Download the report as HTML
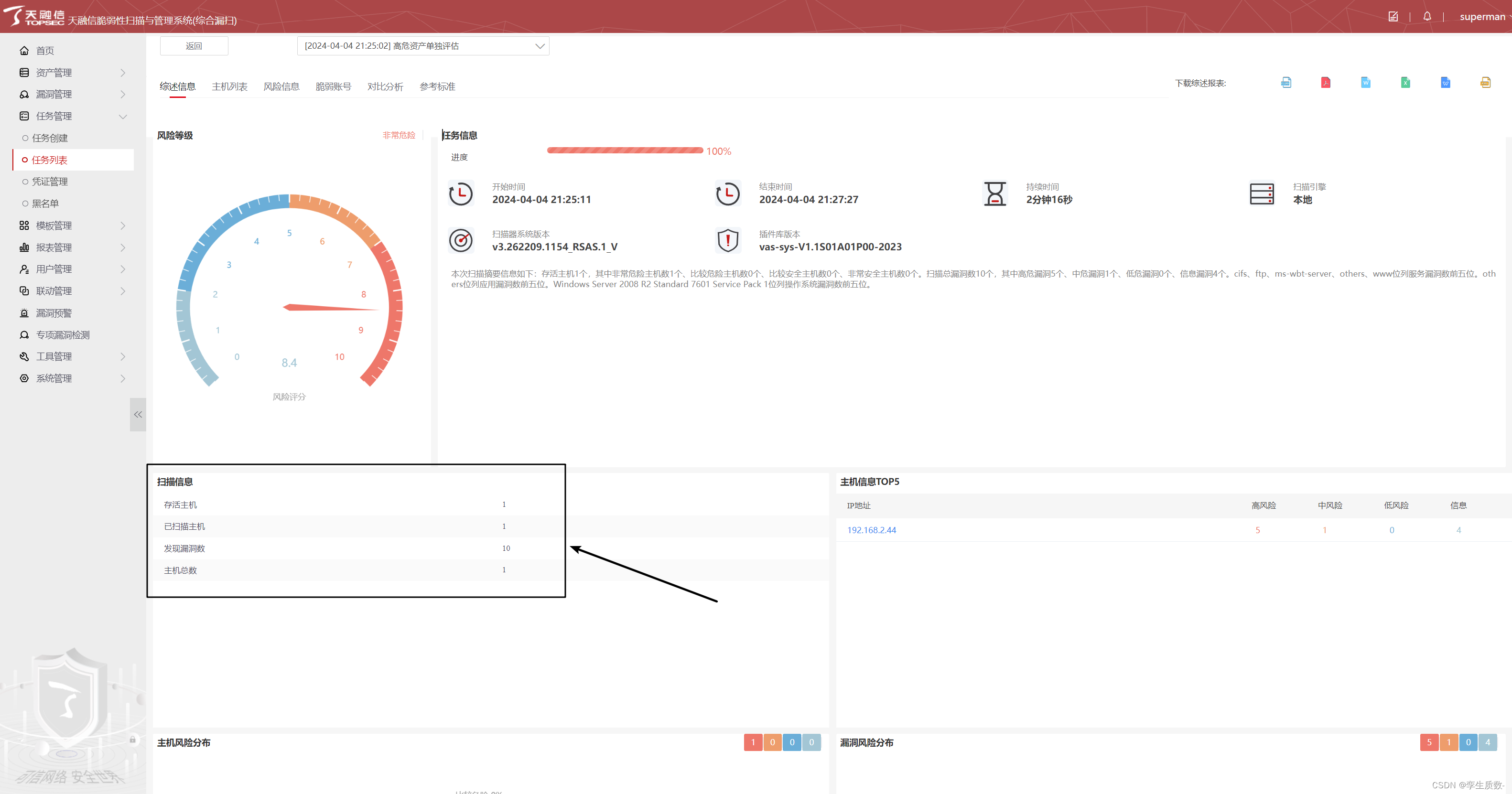This screenshot has height=794, width=1512. [1285, 83]
